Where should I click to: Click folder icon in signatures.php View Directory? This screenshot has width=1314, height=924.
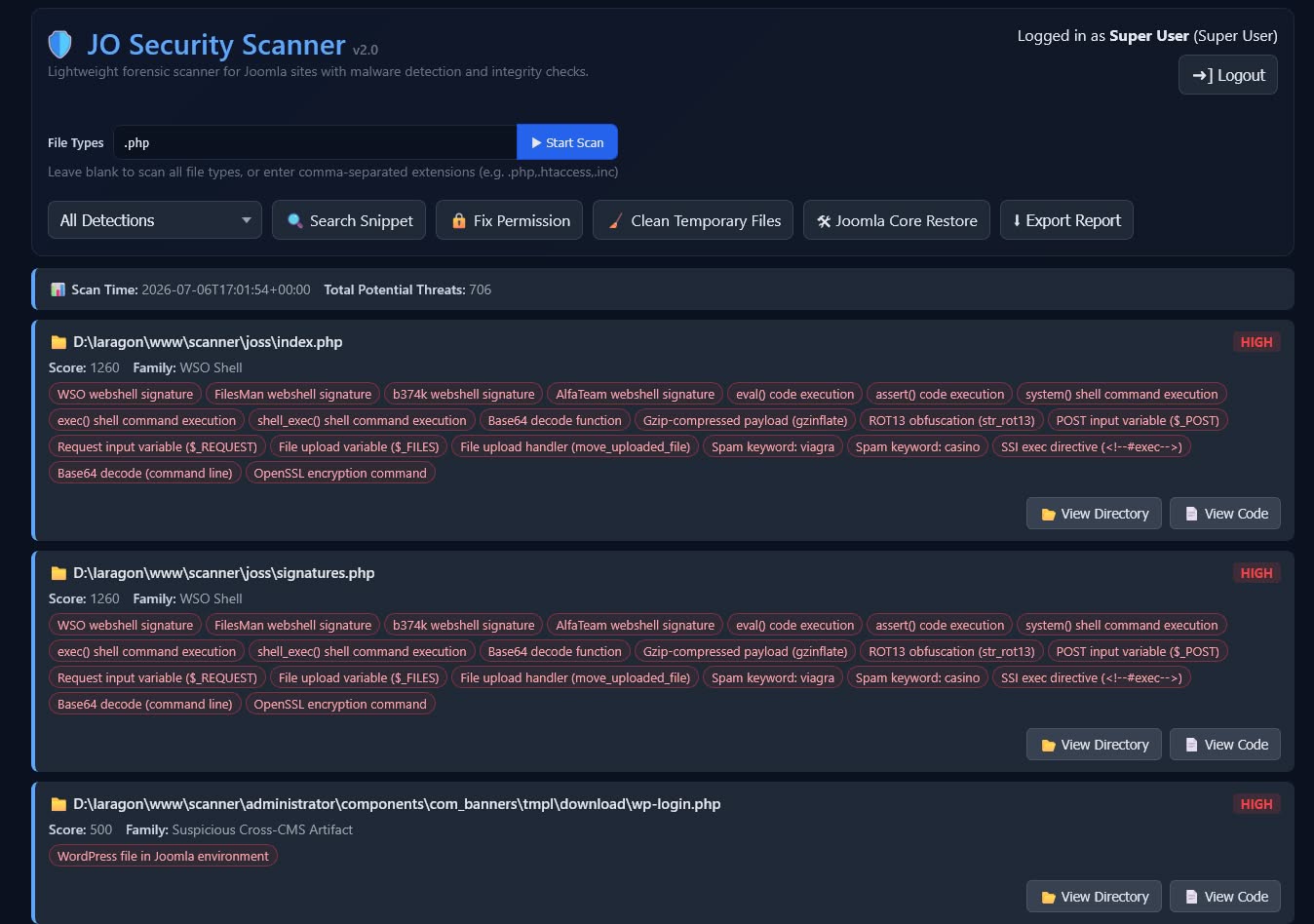click(x=1048, y=745)
